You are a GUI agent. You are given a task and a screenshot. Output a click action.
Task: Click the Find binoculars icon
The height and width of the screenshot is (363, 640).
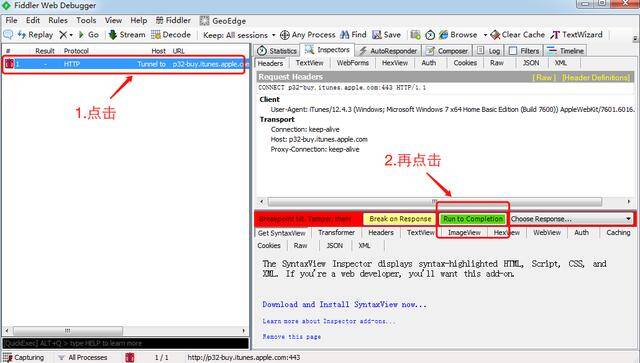(x=345, y=35)
